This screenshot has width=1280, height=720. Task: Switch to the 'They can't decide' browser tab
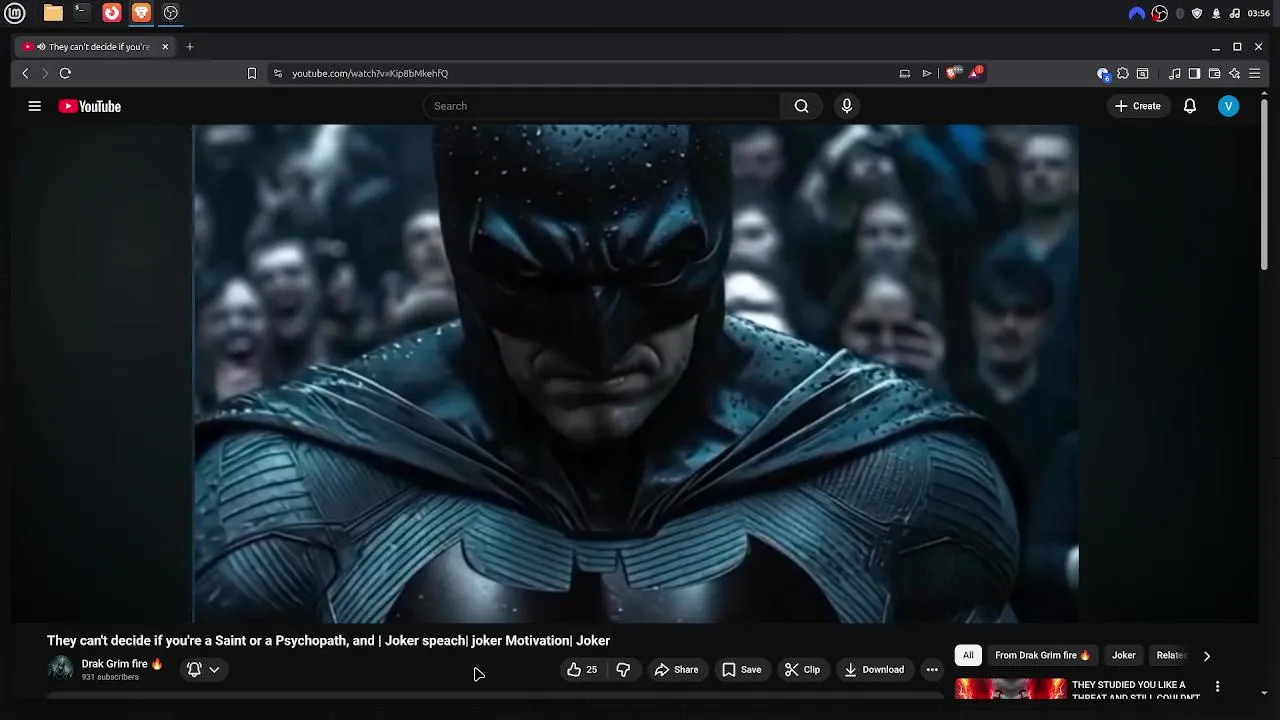(x=97, y=46)
